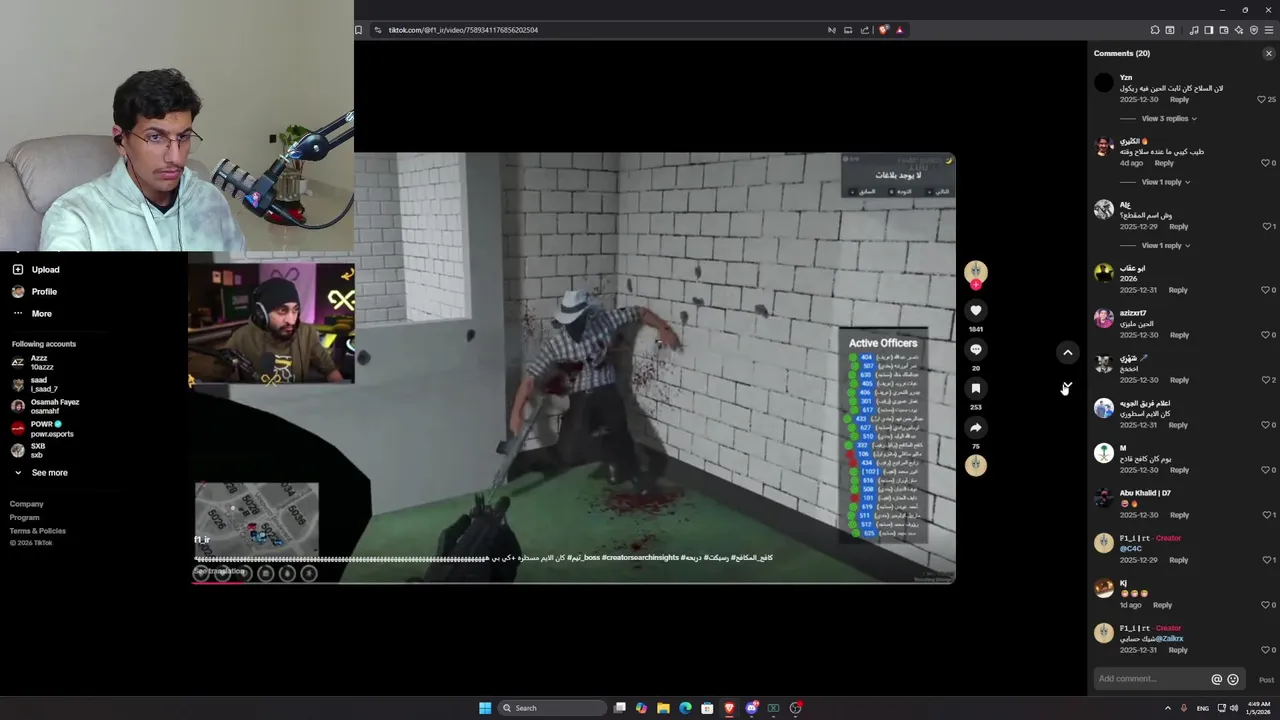Bookmark page icon left of address bar
The image size is (1280, 720).
pyautogui.click(x=359, y=30)
